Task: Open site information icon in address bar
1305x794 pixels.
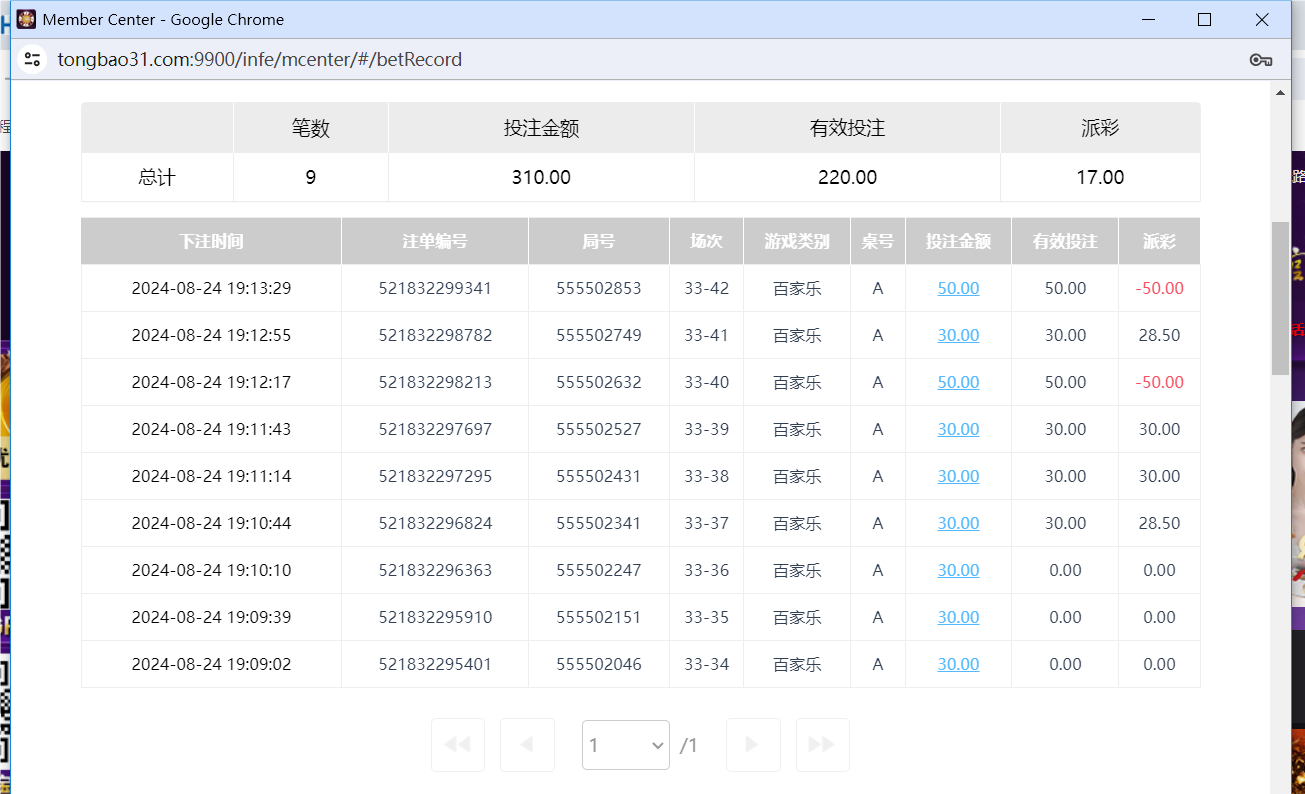Action: (x=32, y=59)
